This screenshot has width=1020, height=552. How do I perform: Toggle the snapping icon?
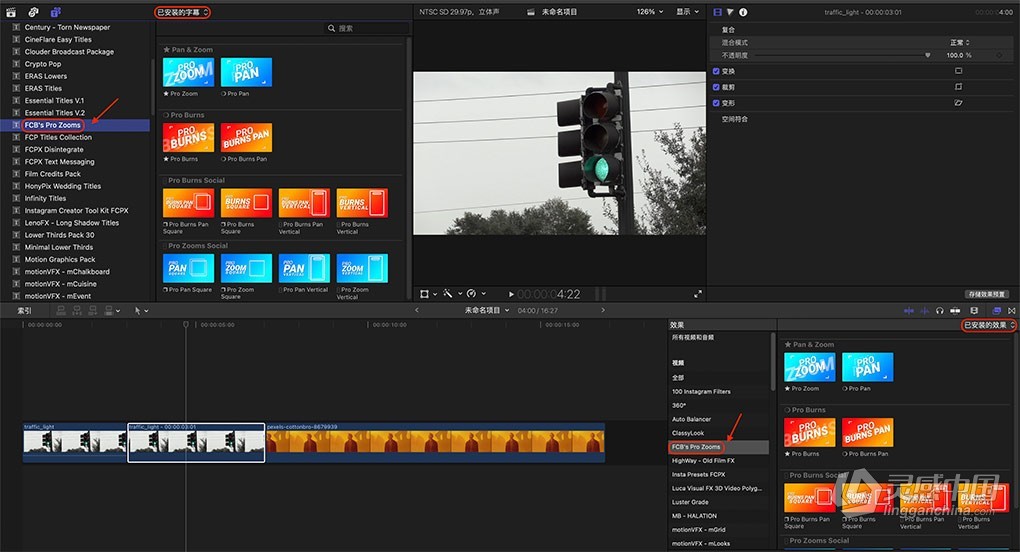[x=955, y=311]
